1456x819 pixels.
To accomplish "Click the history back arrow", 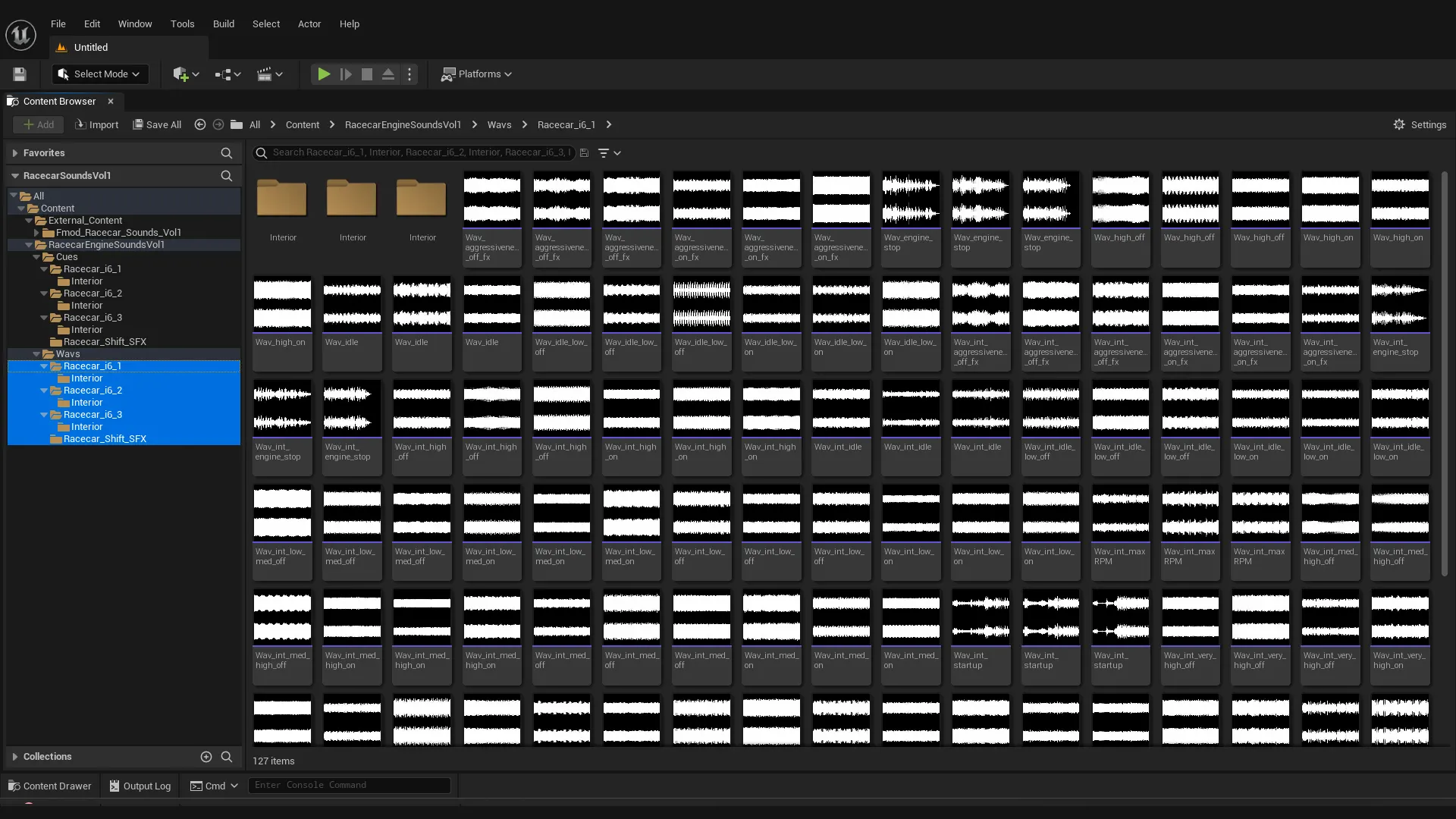I will pos(200,124).
